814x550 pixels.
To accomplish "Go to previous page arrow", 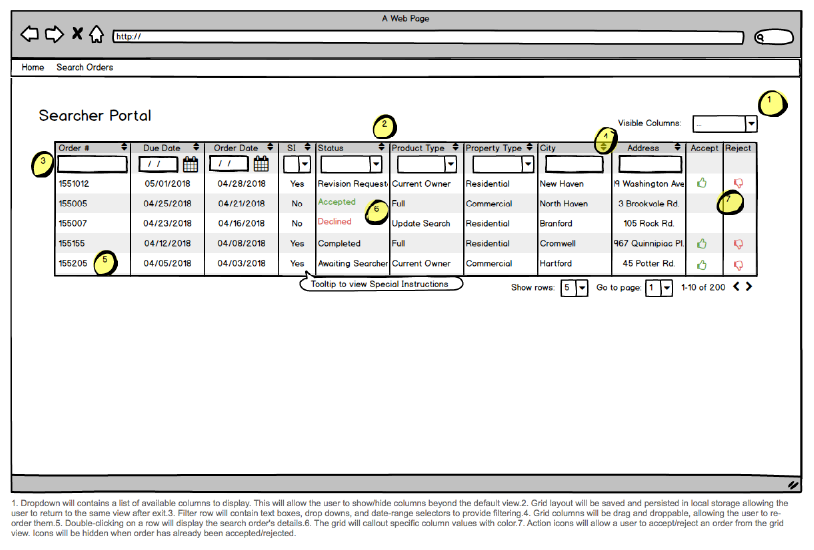I will (736, 287).
